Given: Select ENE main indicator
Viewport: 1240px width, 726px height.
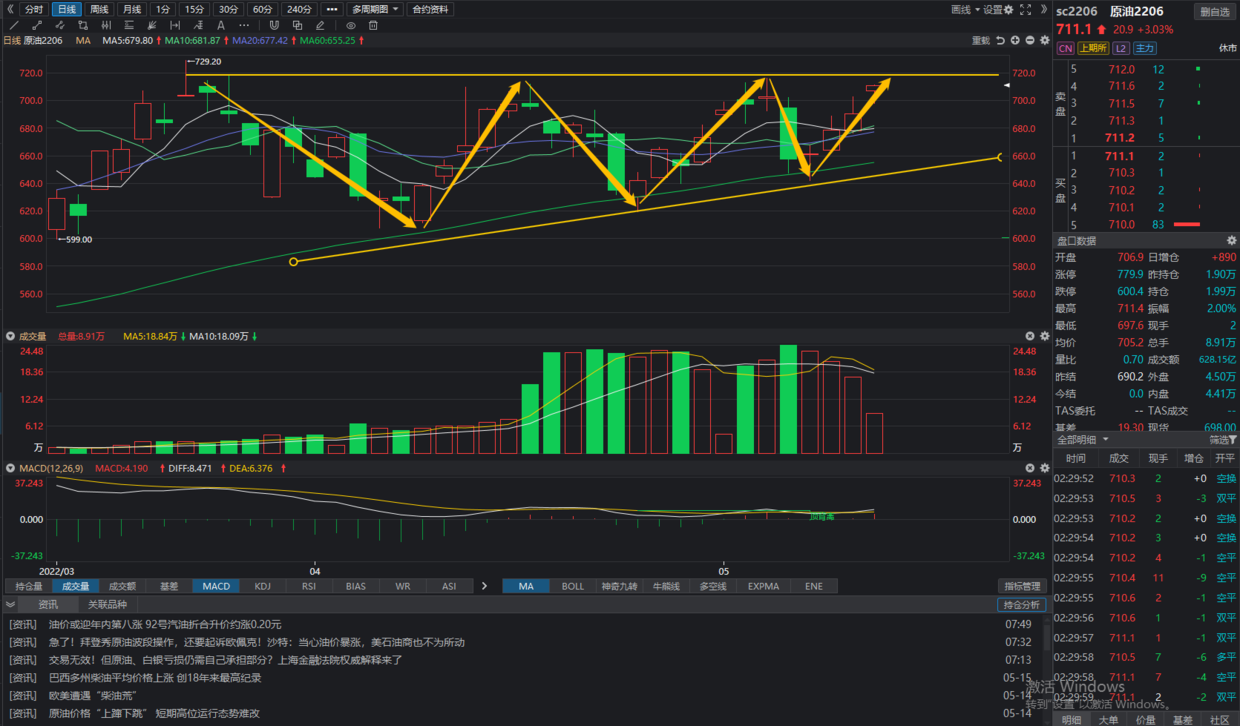Looking at the screenshot, I should (814, 586).
